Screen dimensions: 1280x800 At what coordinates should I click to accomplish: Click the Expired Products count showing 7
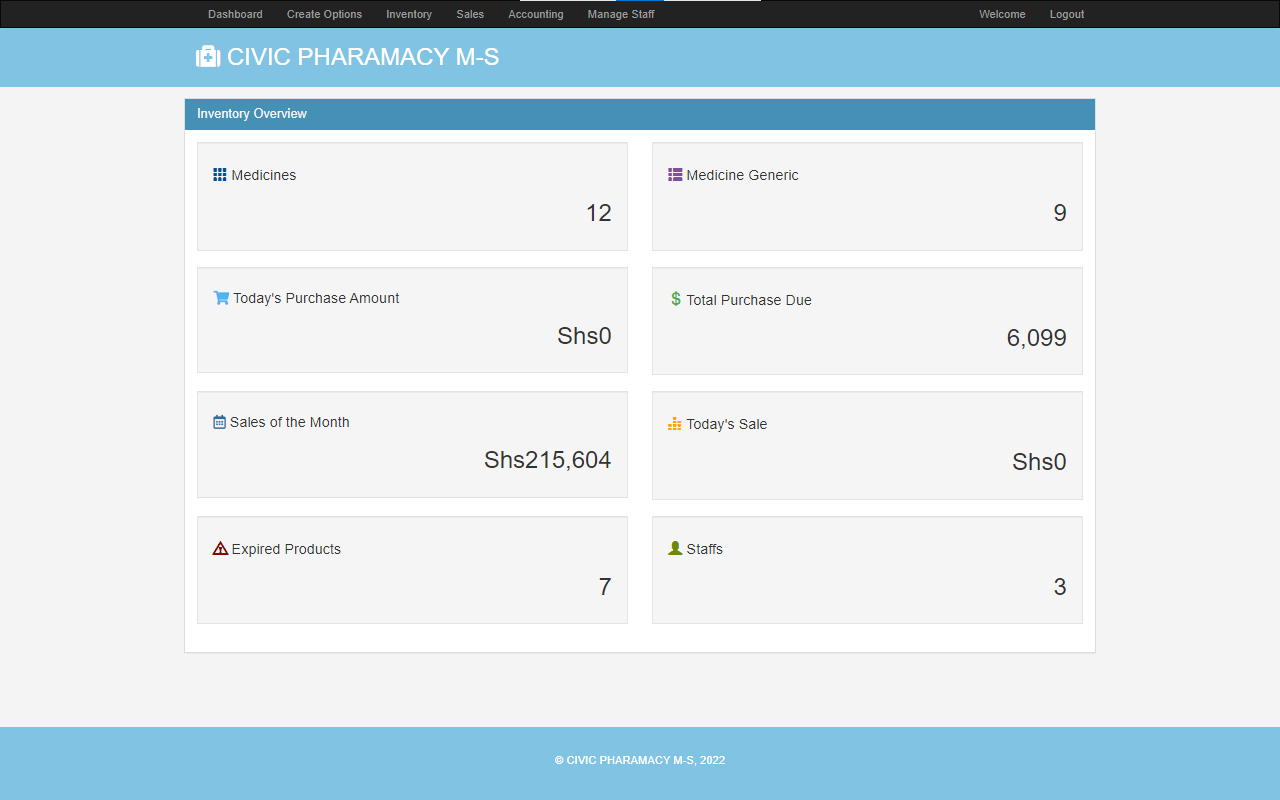tap(604, 587)
